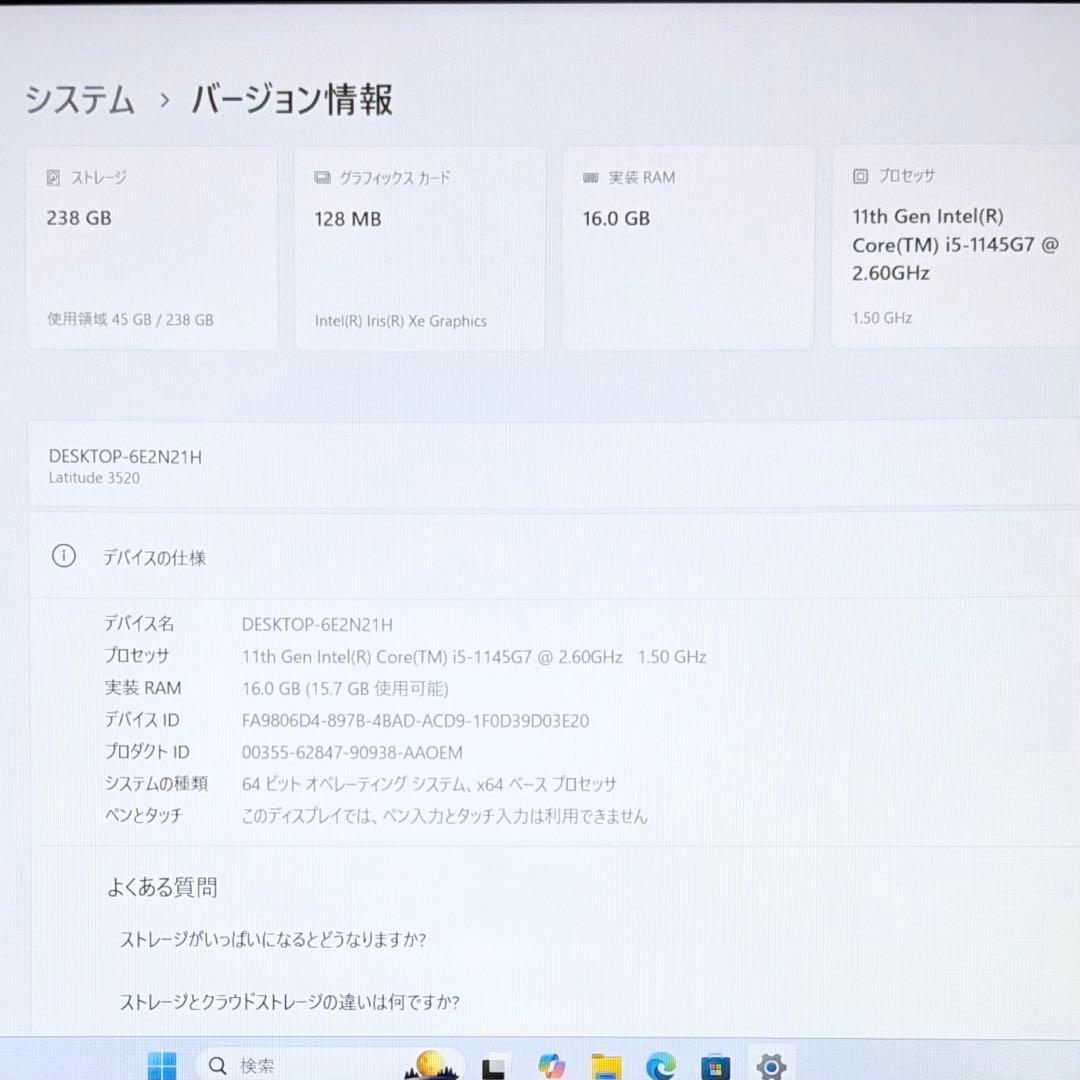Click the info icon beside デバイスの仕様
Screen dimensions: 1080x1080
coord(63,558)
